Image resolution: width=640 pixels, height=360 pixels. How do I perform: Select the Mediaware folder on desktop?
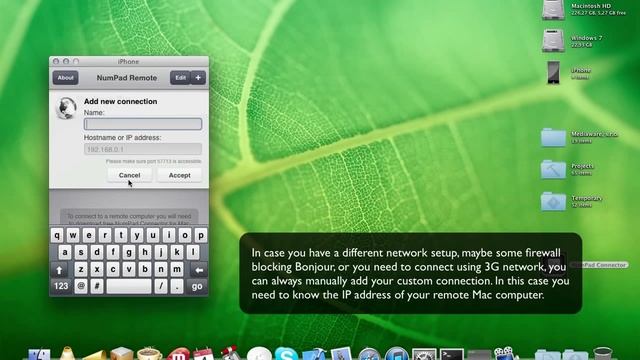tap(553, 138)
